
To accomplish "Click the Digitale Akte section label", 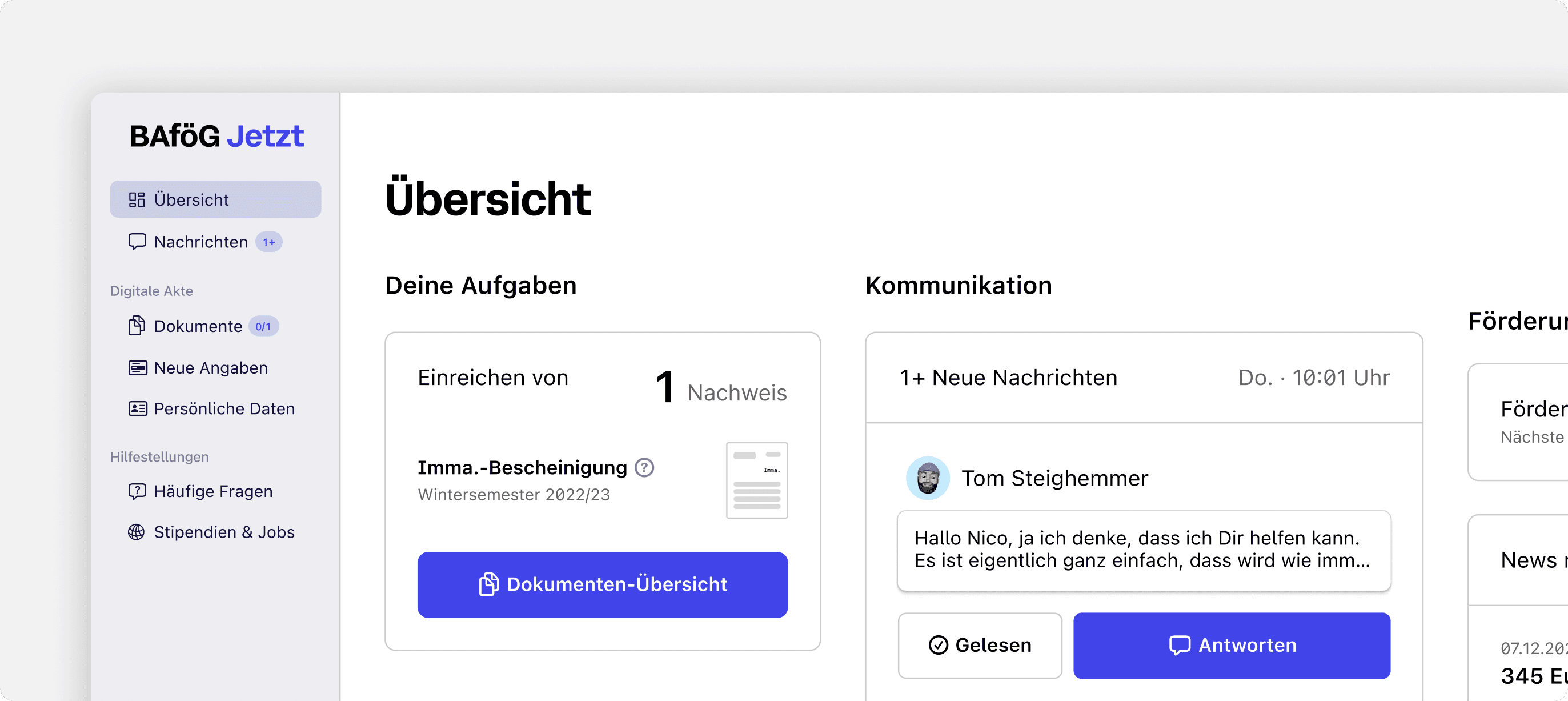I will click(x=151, y=291).
